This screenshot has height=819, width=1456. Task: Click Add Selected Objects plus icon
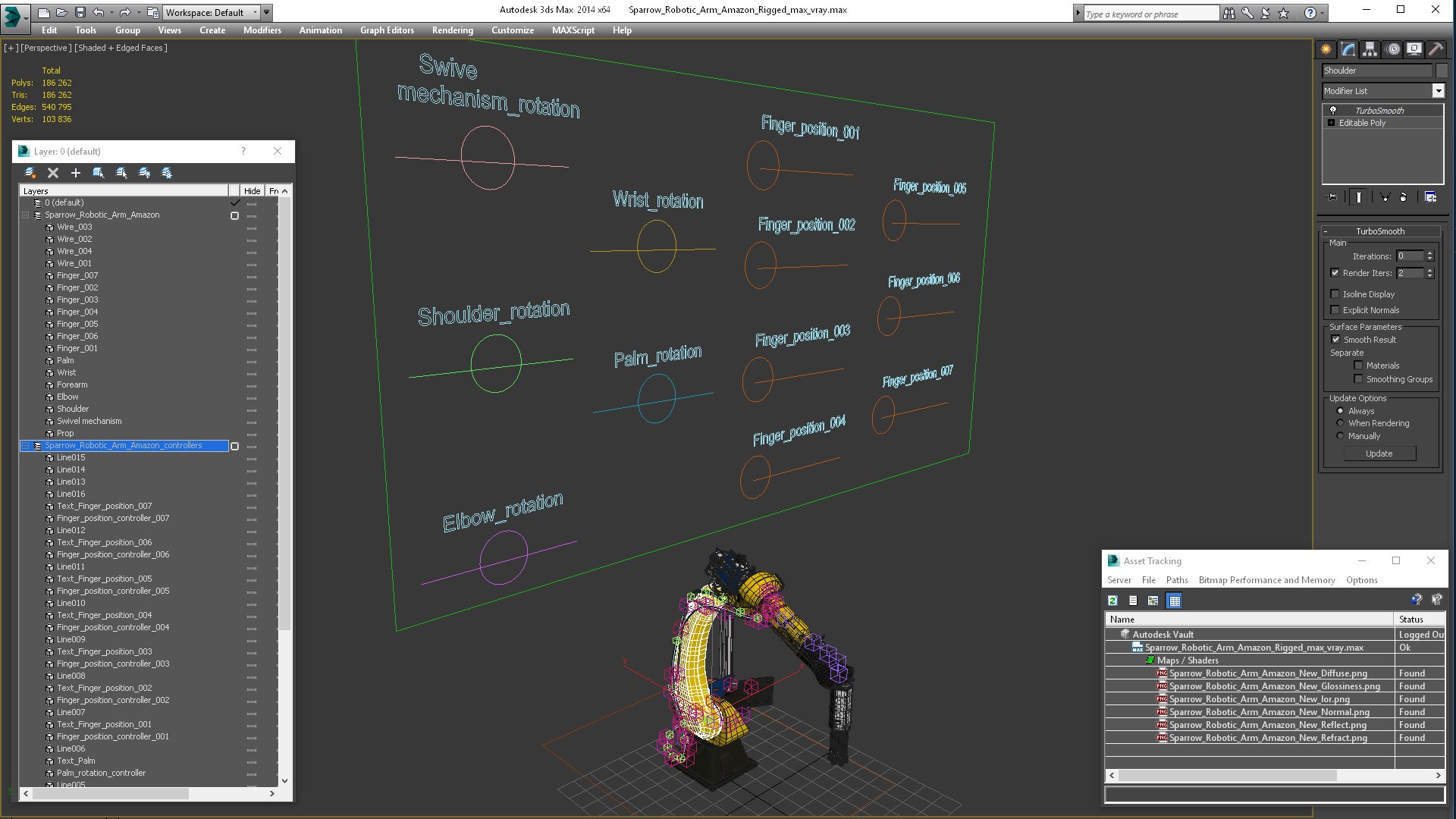(x=75, y=173)
